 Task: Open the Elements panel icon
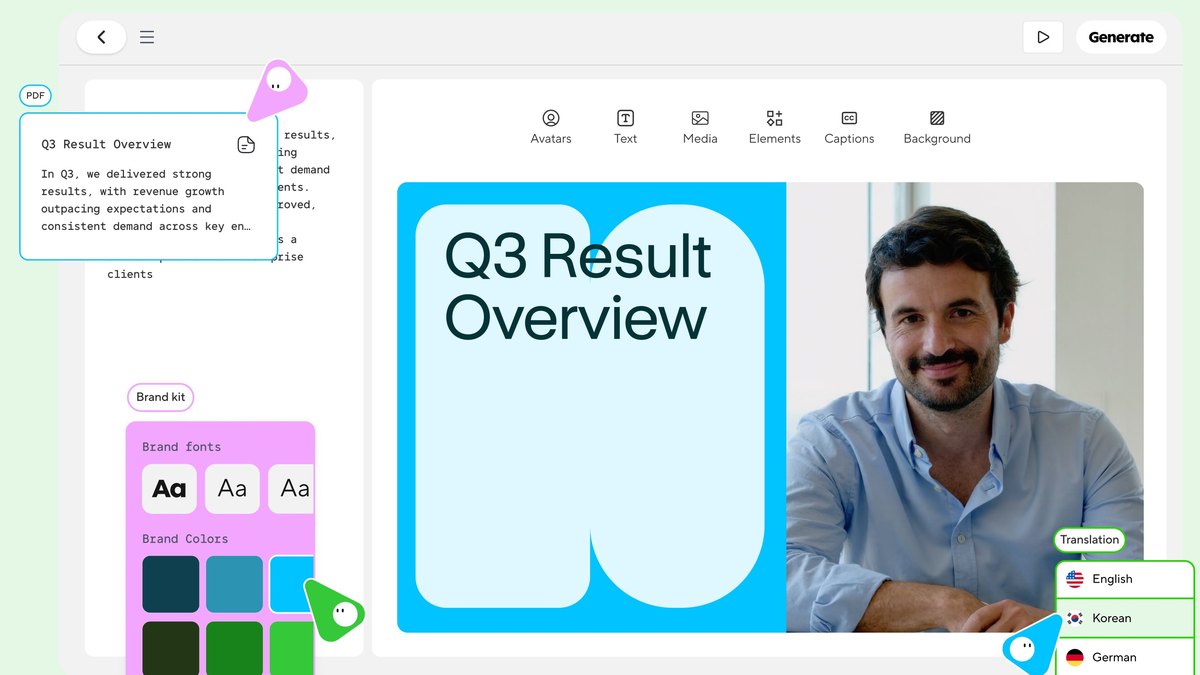point(774,118)
